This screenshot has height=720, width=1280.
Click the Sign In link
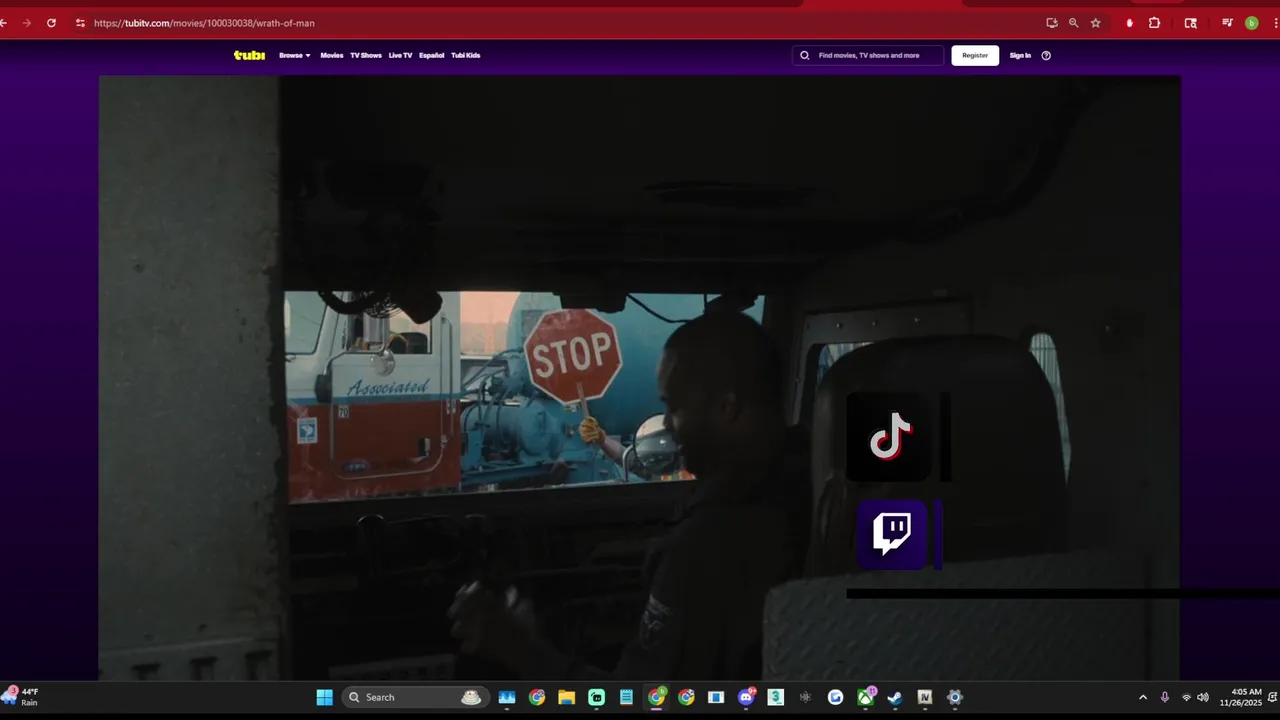click(x=1020, y=55)
